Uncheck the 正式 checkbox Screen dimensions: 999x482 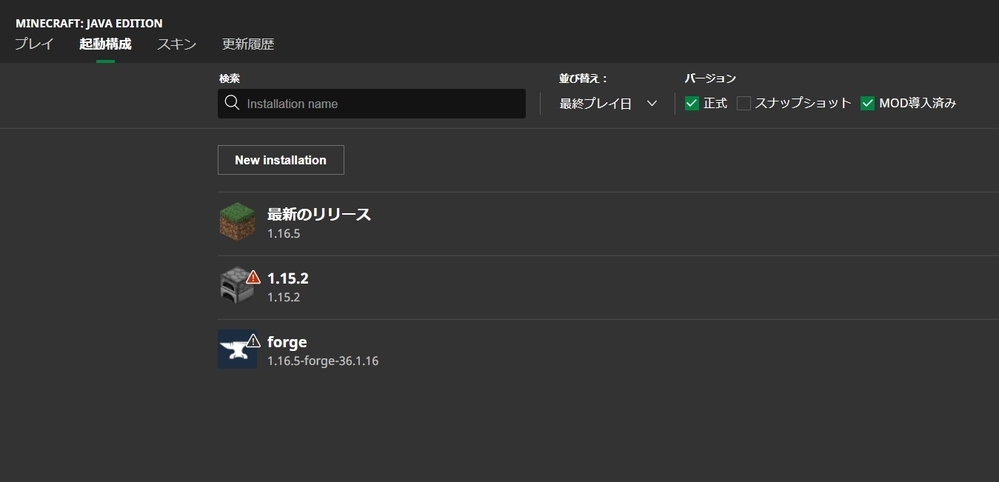(x=692, y=103)
